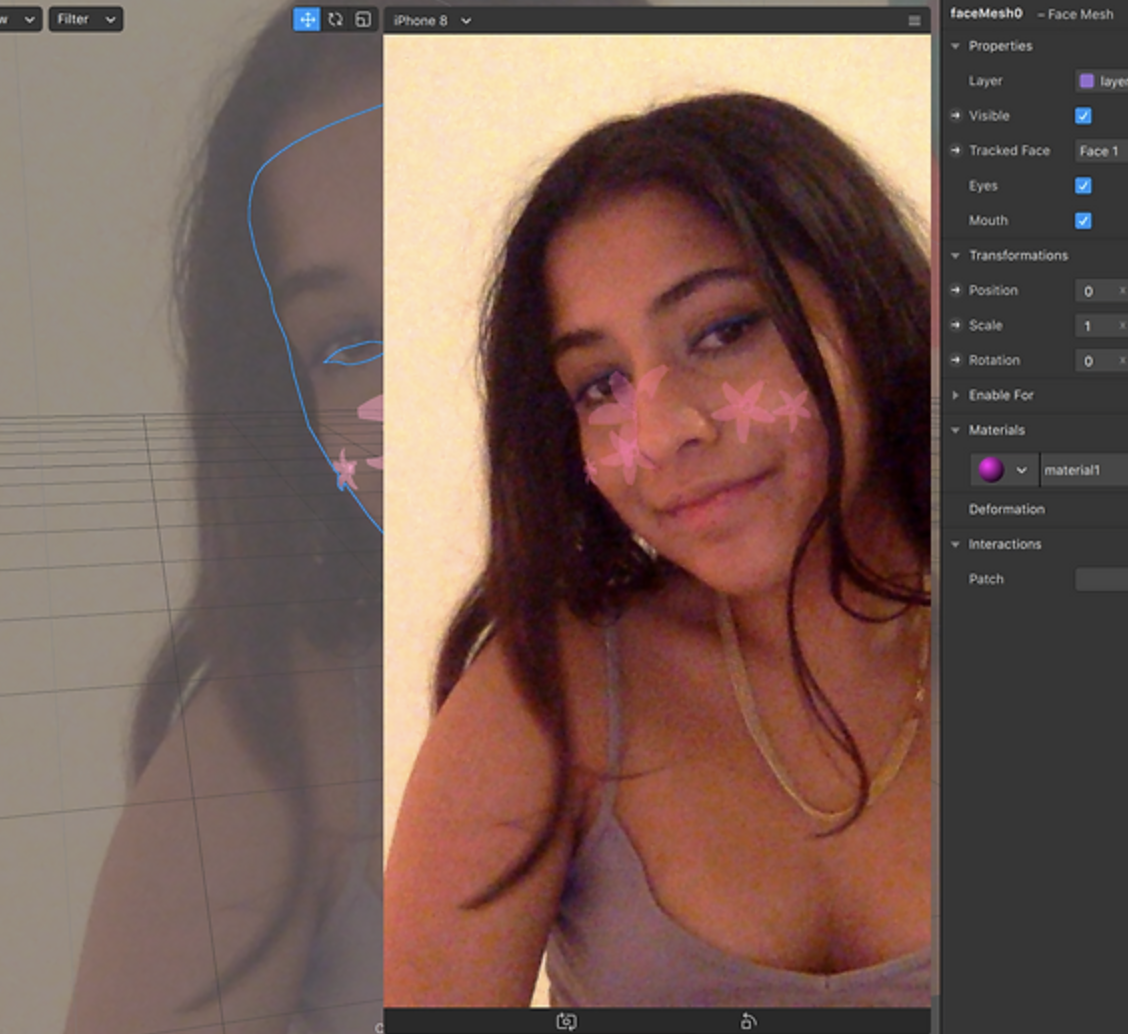This screenshot has width=1128, height=1034.
Task: Select the scale manipulator tool
Action: point(363,19)
